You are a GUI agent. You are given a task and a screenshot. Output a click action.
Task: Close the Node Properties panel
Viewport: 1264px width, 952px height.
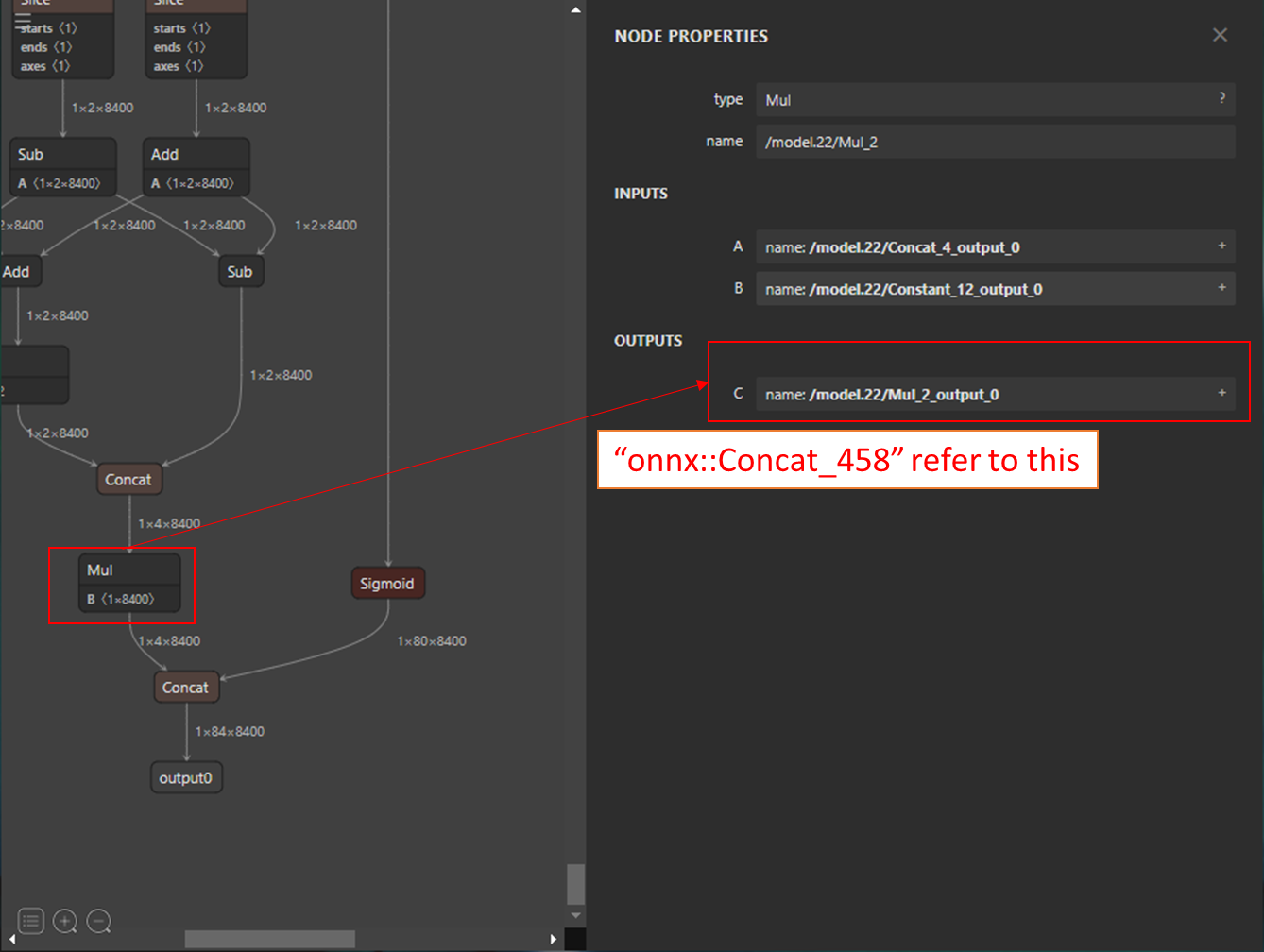1220,35
